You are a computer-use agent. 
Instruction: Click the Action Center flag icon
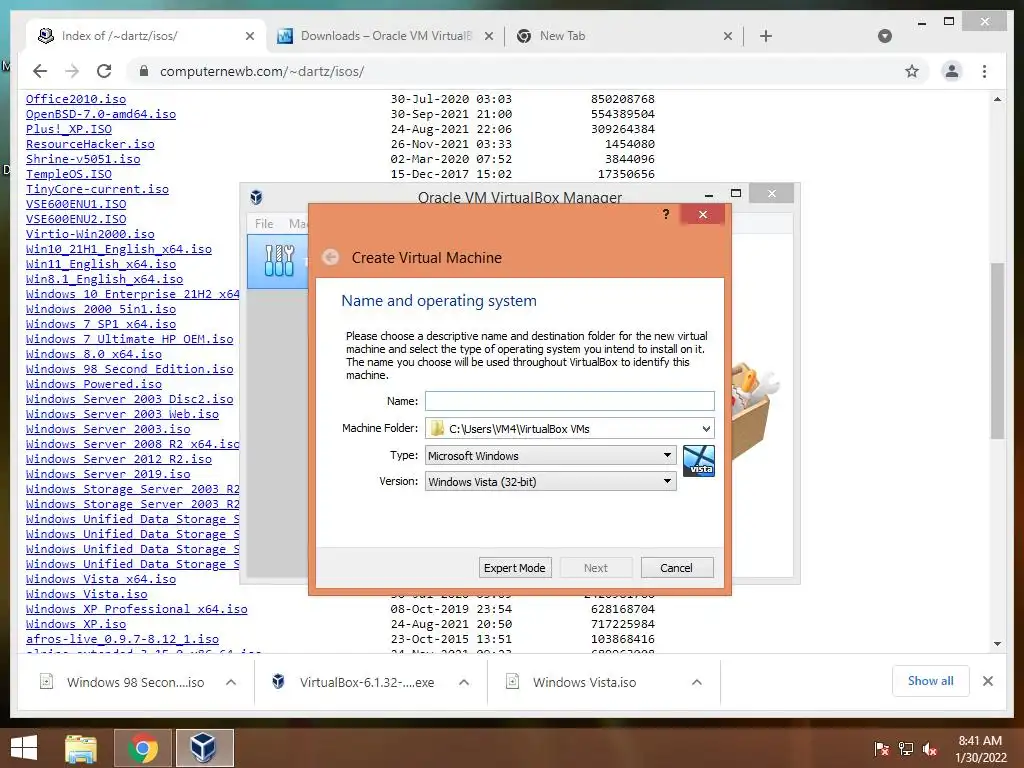pyautogui.click(x=881, y=749)
